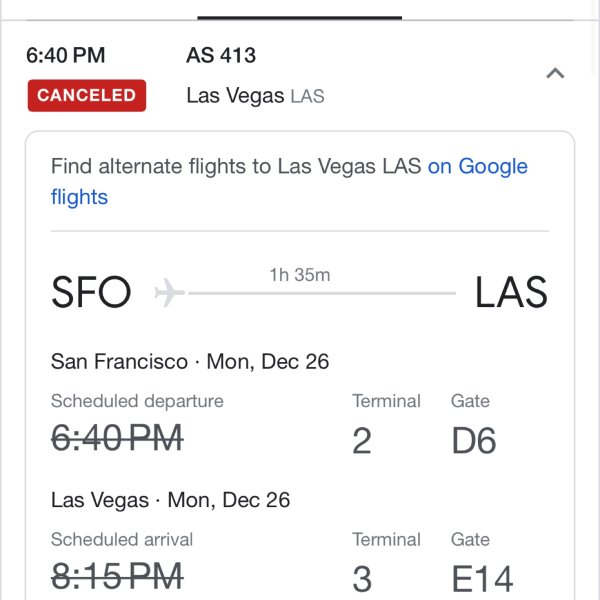Click the gray airplane icon beside SFO

(170, 293)
